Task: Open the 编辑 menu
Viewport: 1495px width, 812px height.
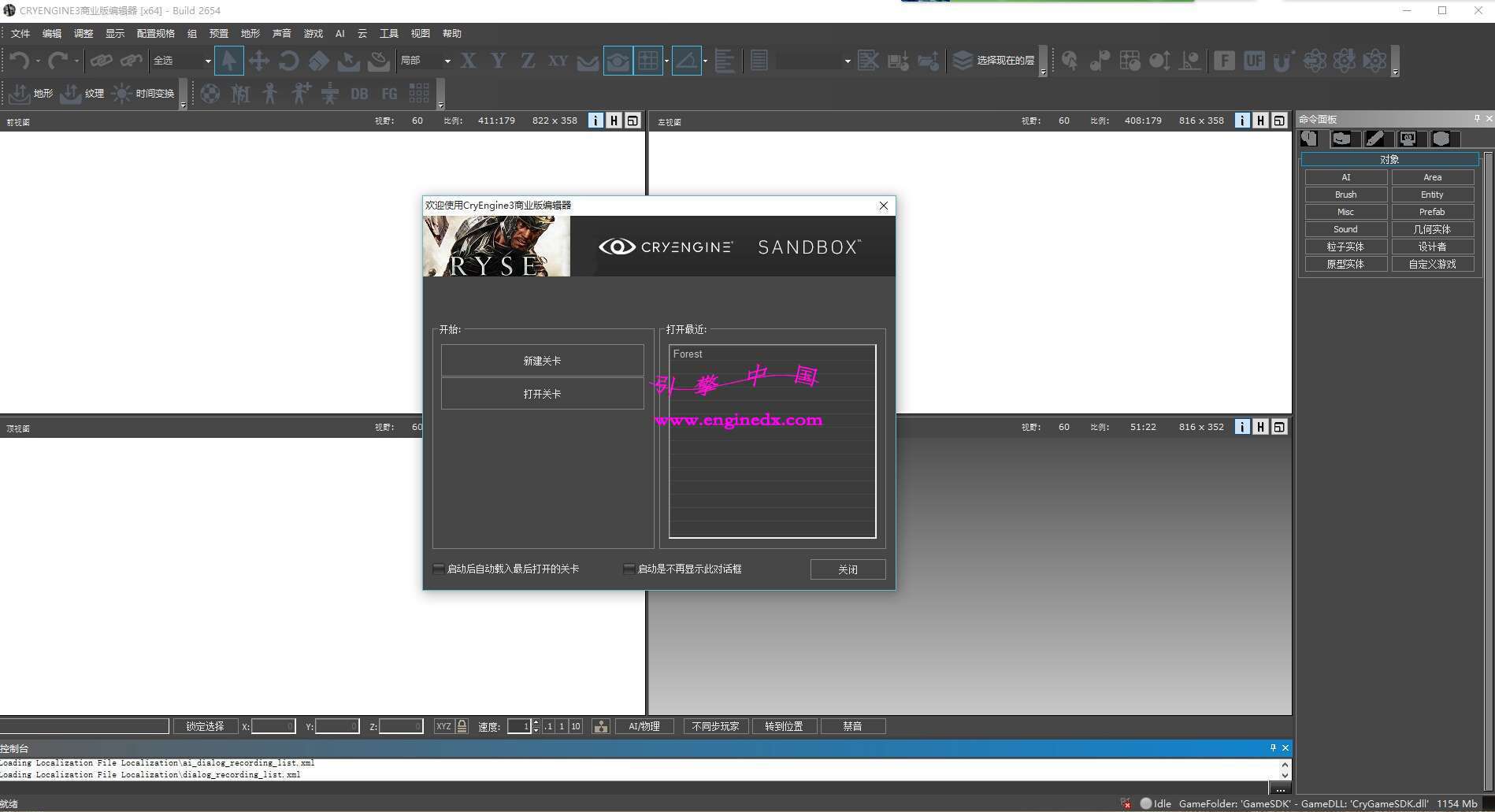Action: 52,34
